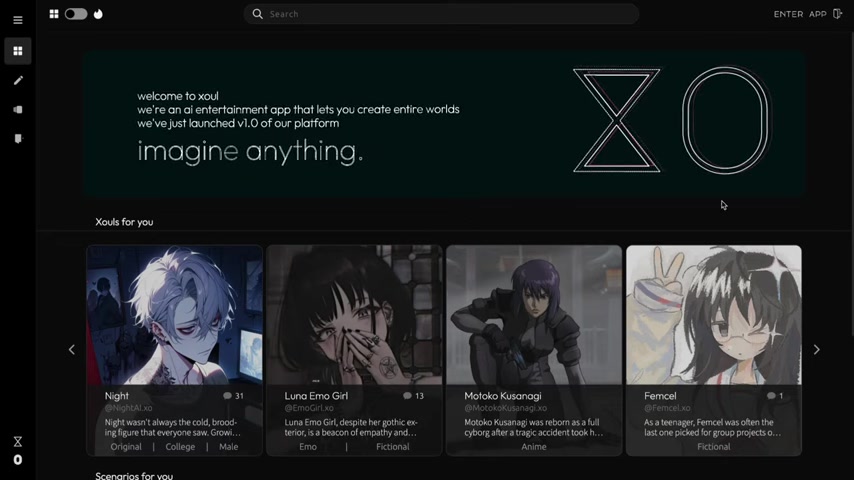Click the pencil create icon in sidebar
The image size is (854, 480).
coord(17,80)
